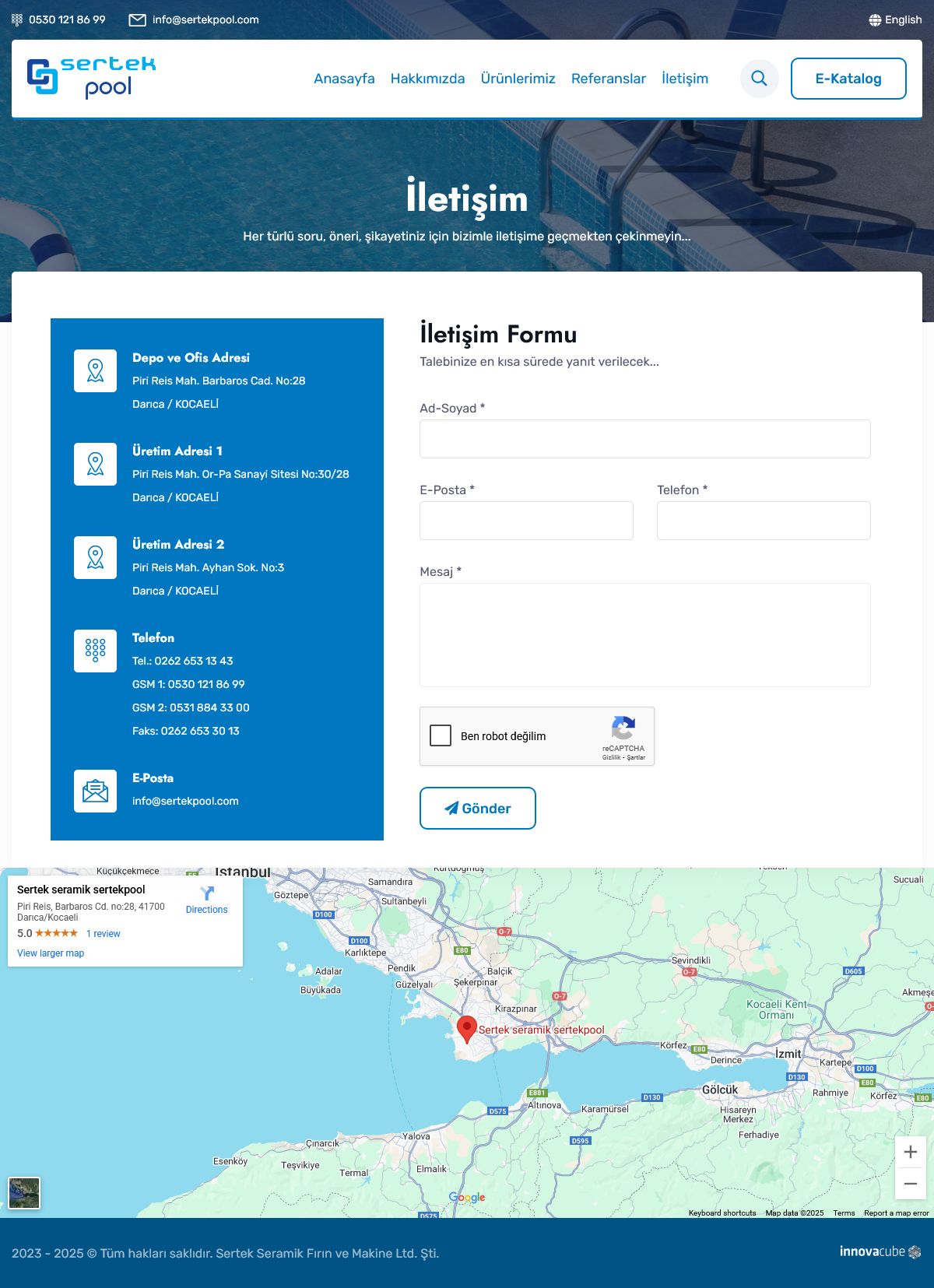The image size is (934, 1288).
Task: Open the Ürünlerimiz menu item
Action: pos(518,79)
